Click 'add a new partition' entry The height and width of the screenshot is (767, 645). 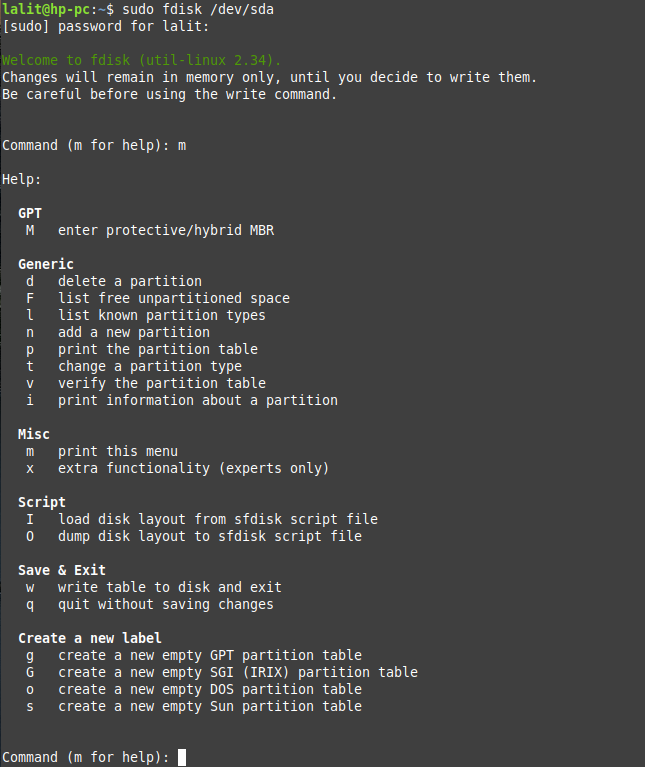click(x=133, y=332)
